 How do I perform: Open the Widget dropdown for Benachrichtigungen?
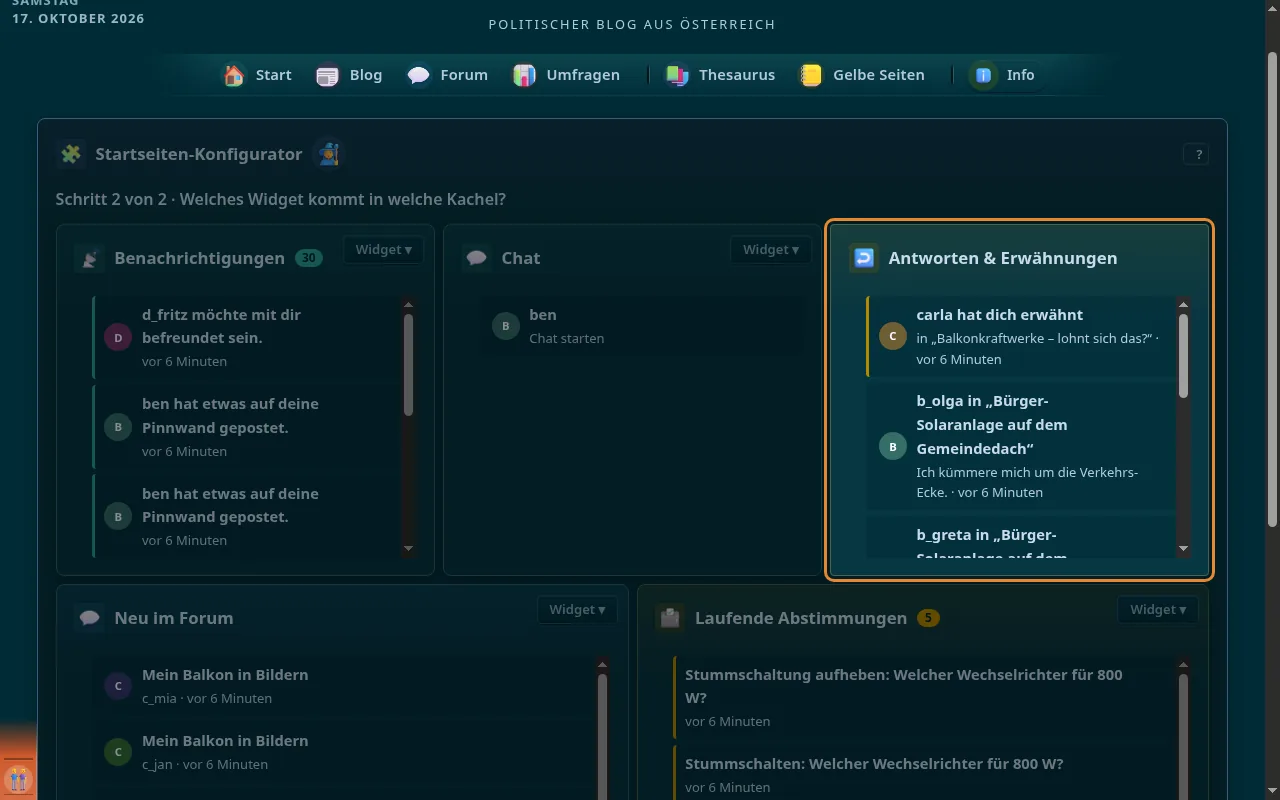click(x=383, y=250)
